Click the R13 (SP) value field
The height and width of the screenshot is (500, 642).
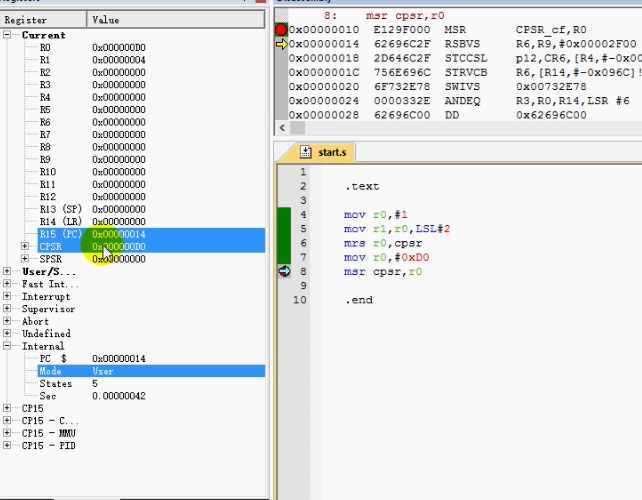119,209
